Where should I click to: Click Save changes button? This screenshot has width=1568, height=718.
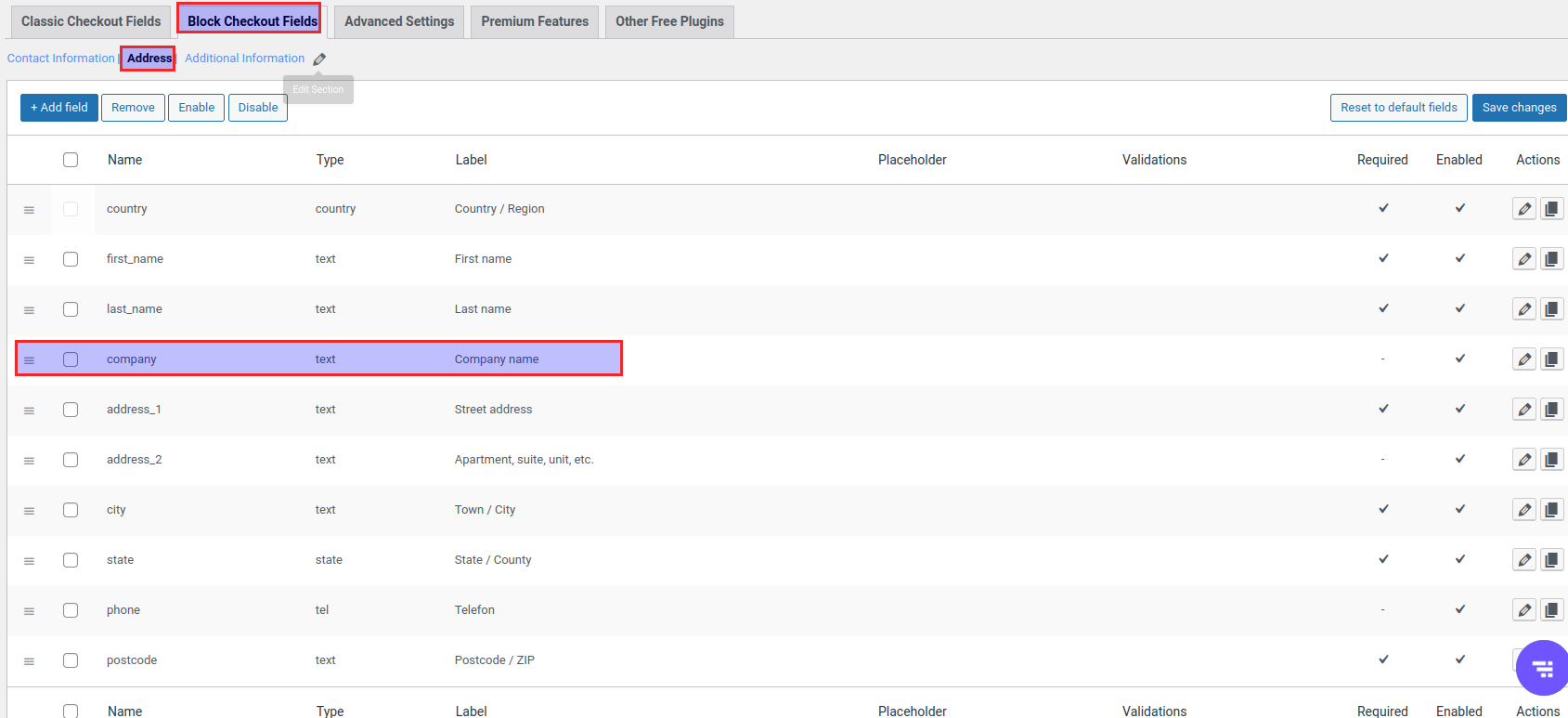click(1519, 108)
